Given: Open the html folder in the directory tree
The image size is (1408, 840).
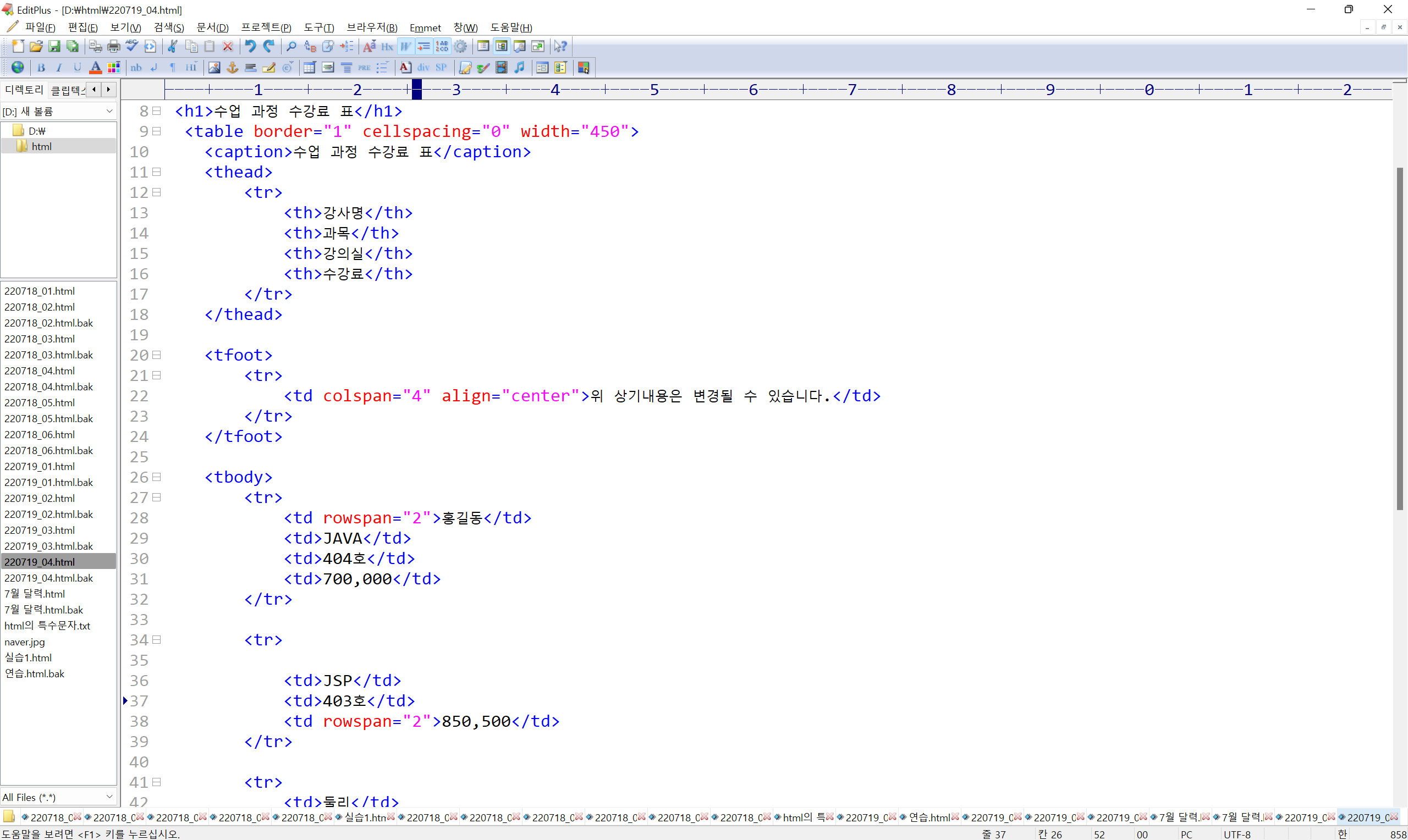Looking at the screenshot, I should point(41,147).
